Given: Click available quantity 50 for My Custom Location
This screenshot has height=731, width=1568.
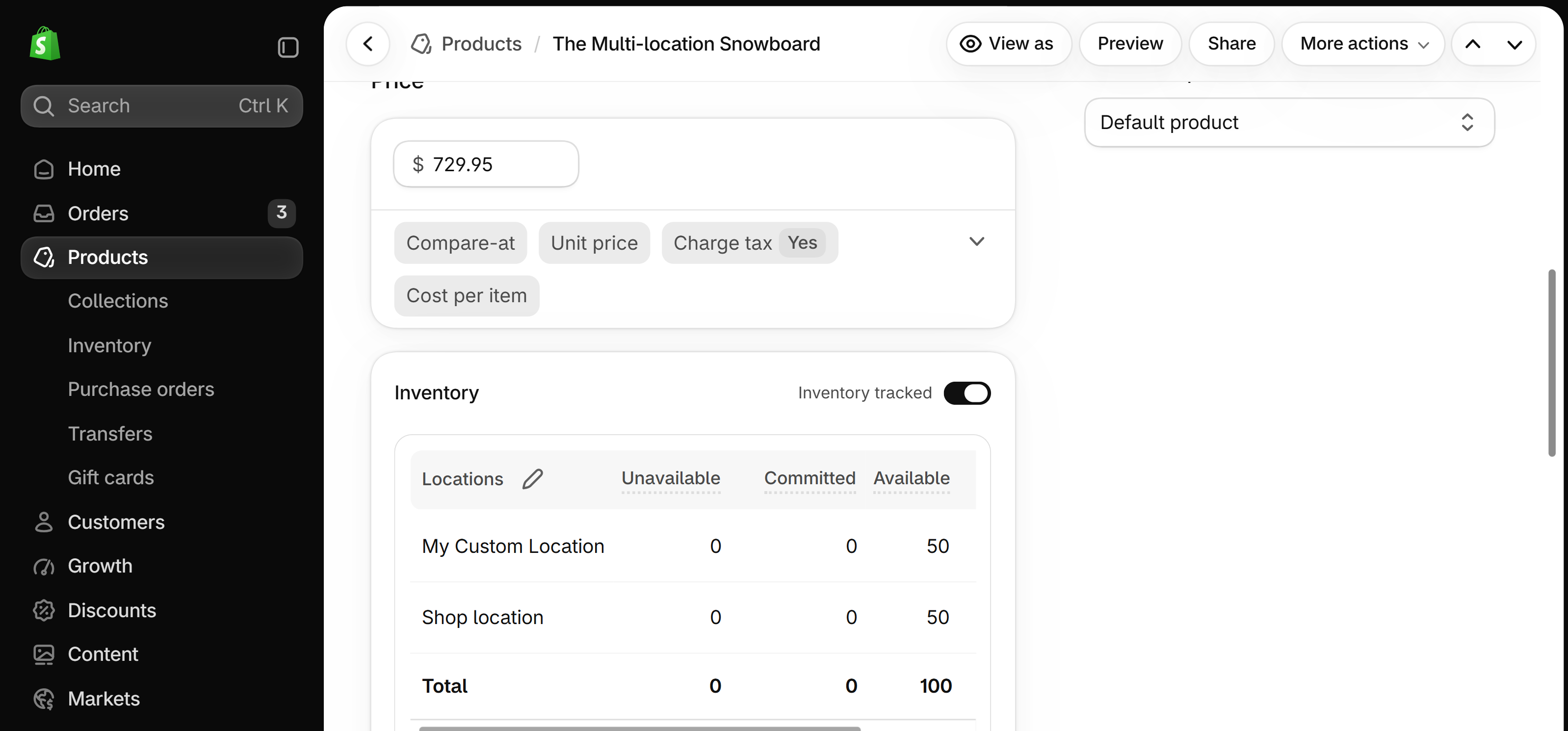Looking at the screenshot, I should pos(938,546).
